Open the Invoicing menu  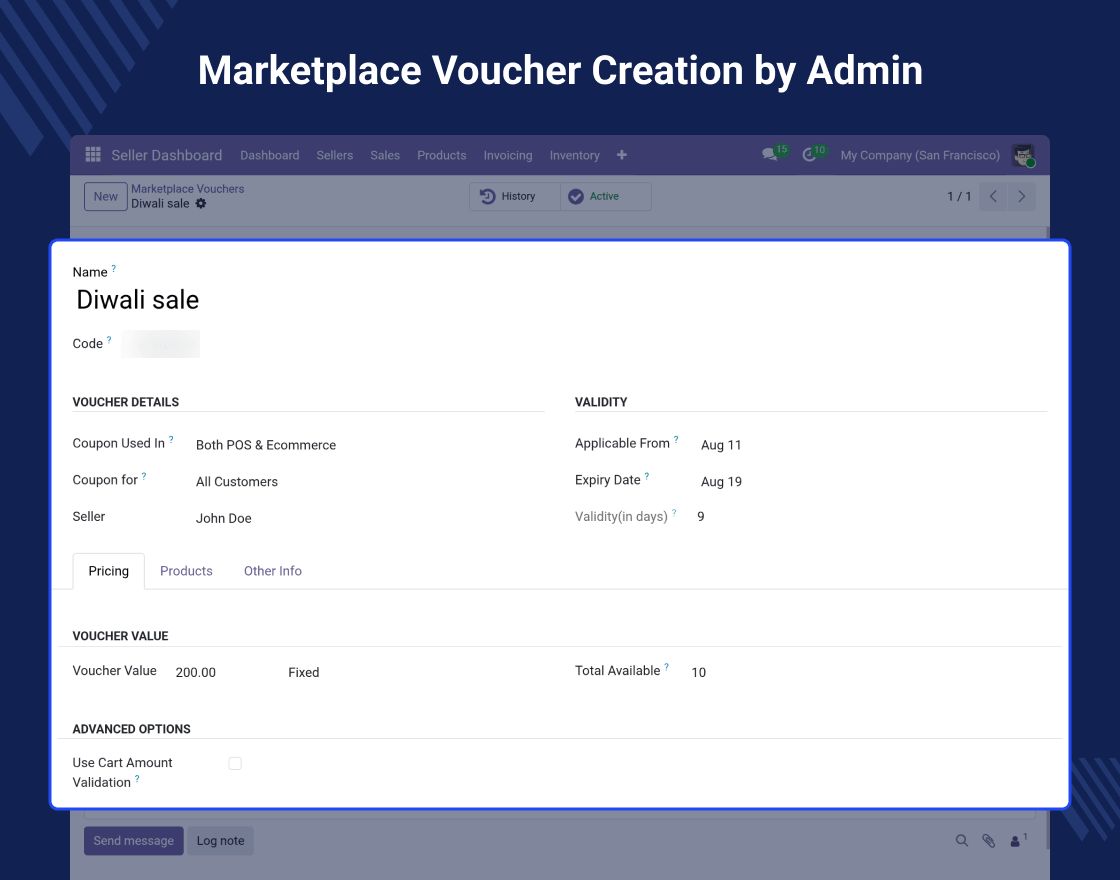click(508, 155)
